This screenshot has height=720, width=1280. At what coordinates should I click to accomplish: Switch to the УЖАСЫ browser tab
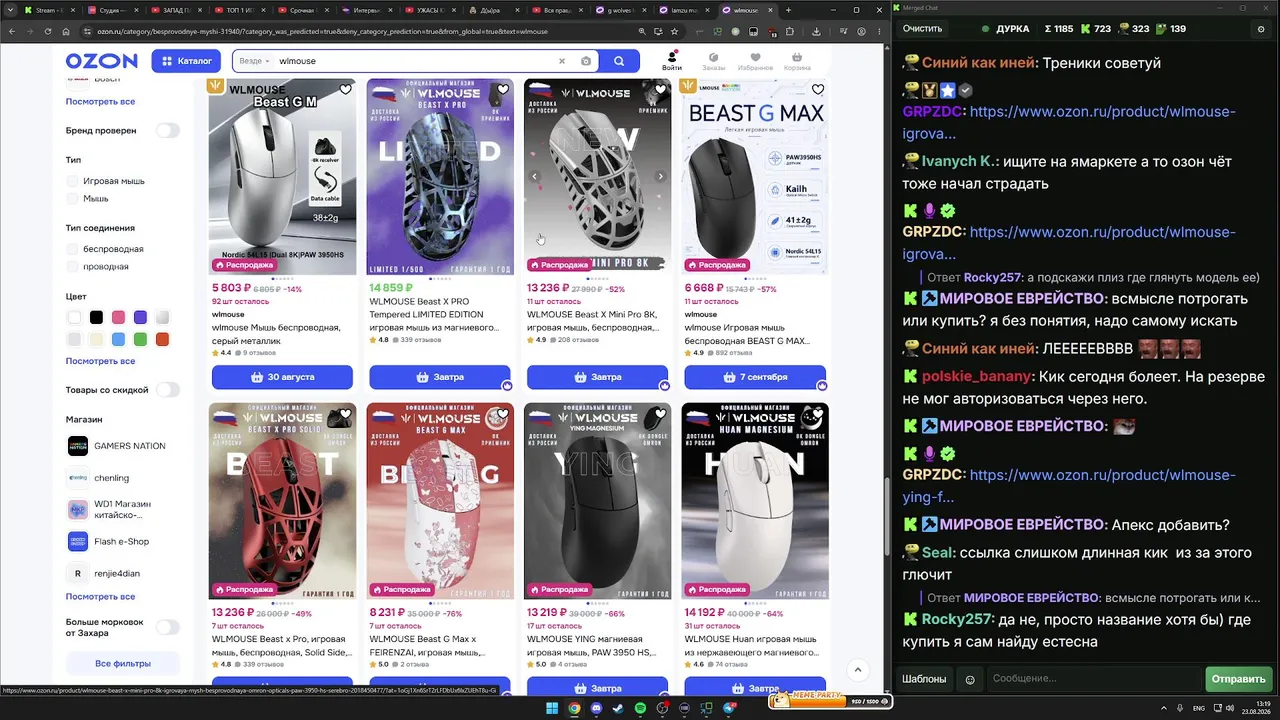(430, 10)
